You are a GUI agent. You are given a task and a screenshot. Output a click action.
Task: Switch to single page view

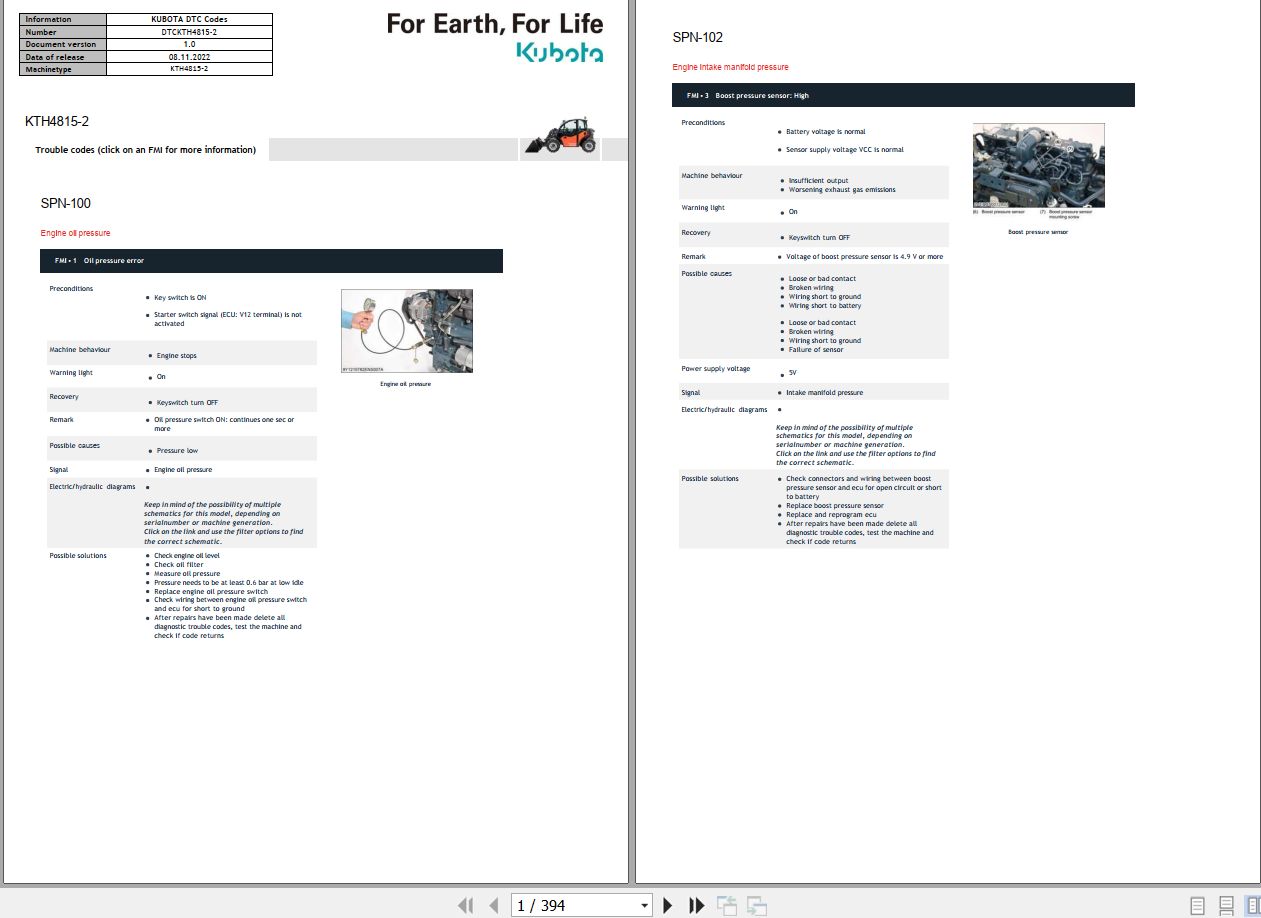(1197, 905)
